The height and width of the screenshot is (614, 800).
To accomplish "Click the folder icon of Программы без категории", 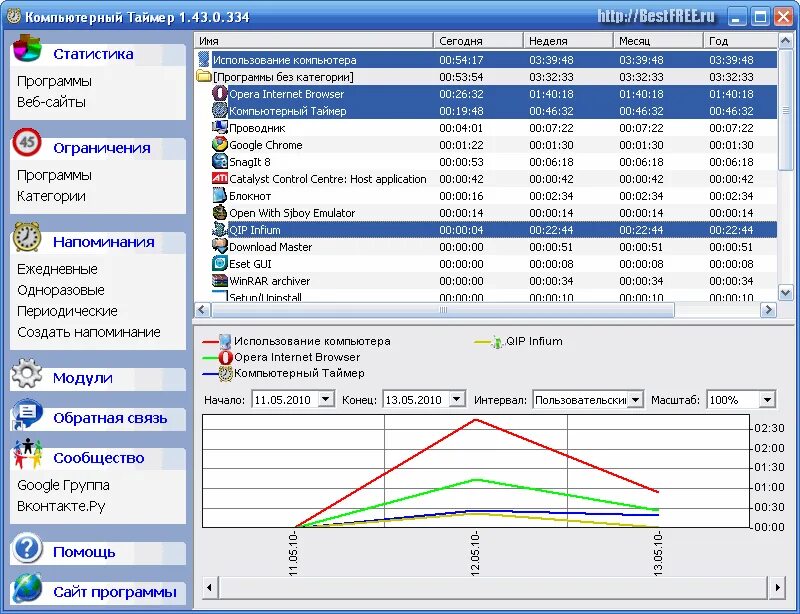I will click(x=204, y=77).
